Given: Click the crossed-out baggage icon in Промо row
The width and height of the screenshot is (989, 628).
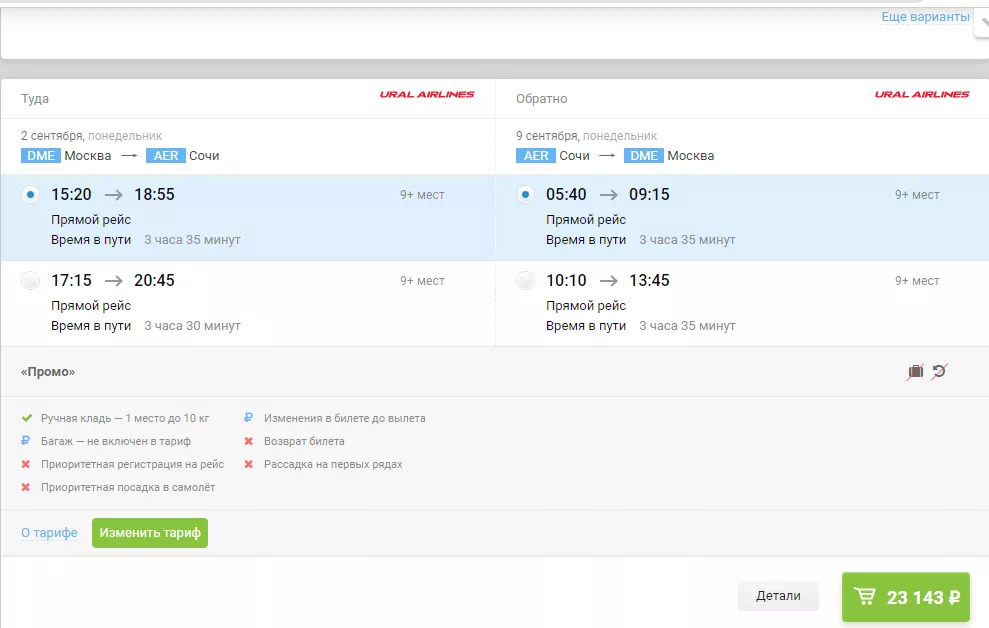Looking at the screenshot, I should point(915,372).
